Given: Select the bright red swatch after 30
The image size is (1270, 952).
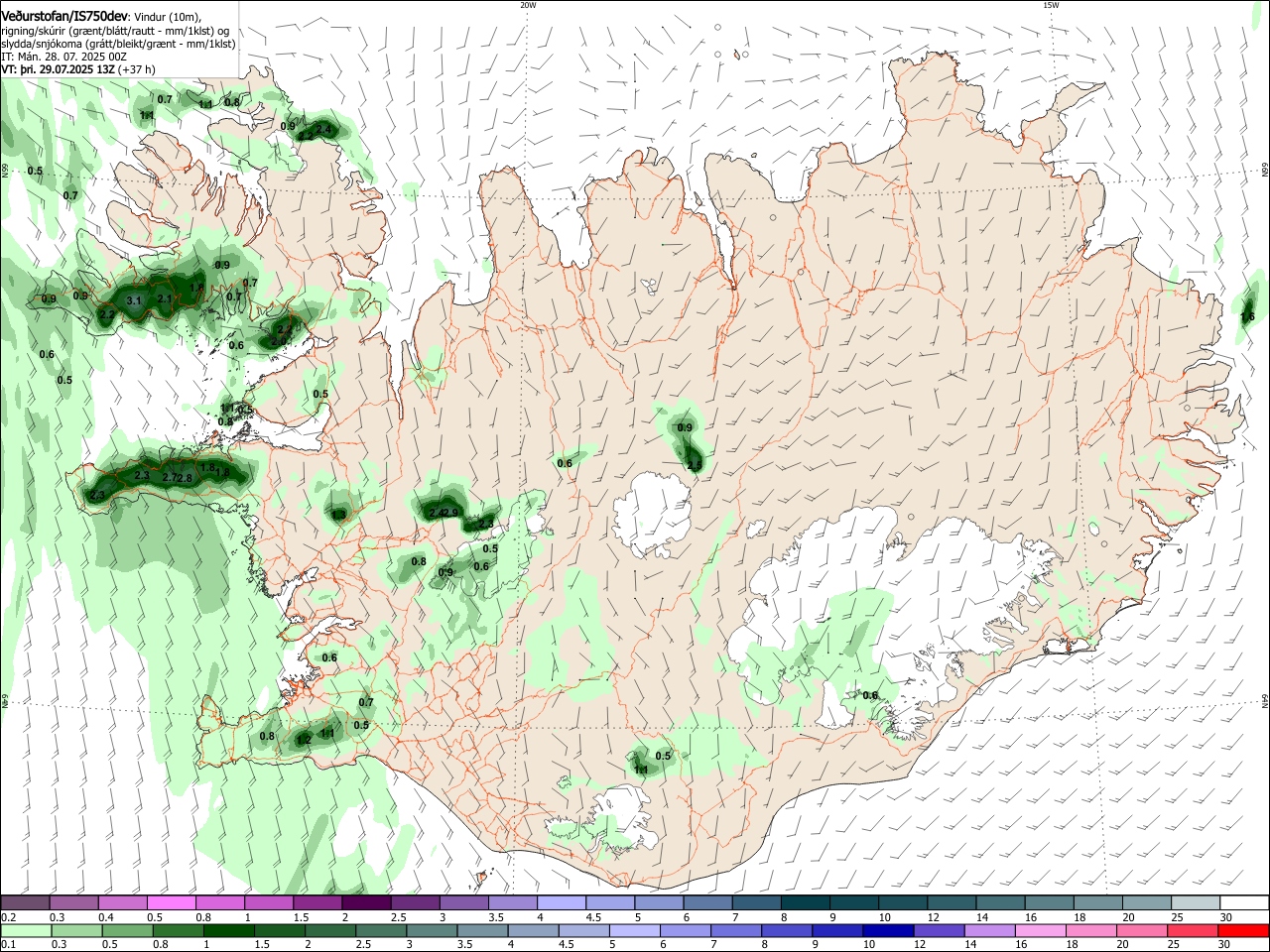Looking at the screenshot, I should [x=1244, y=930].
